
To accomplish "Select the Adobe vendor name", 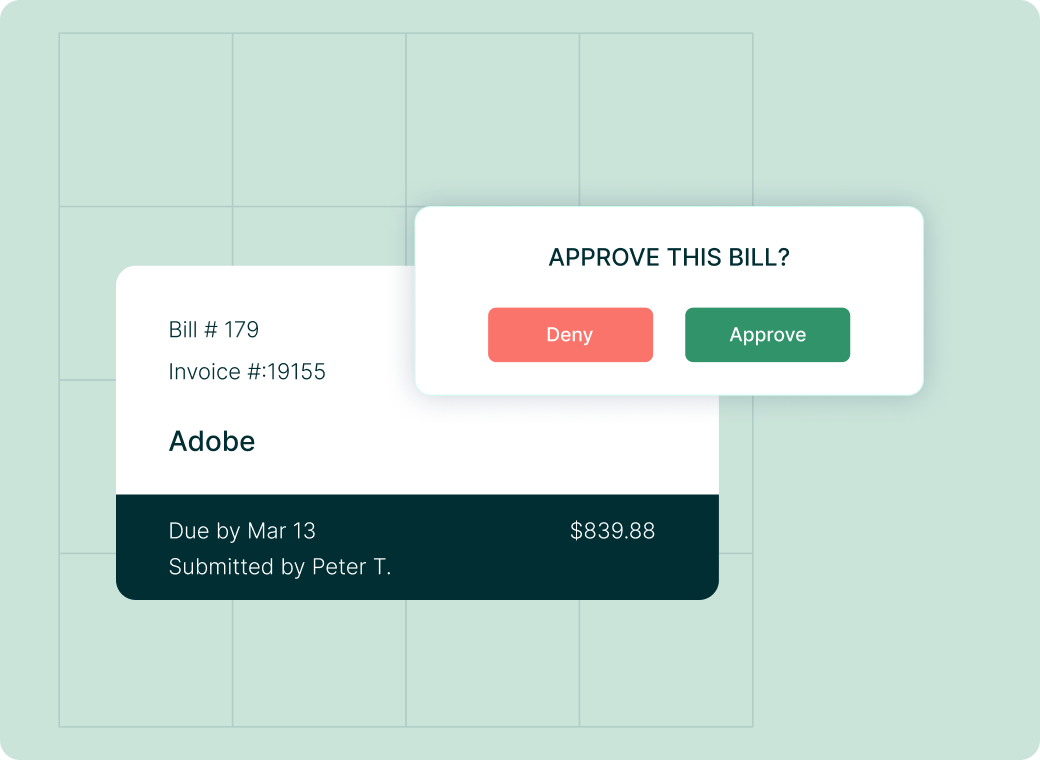I will 212,442.
